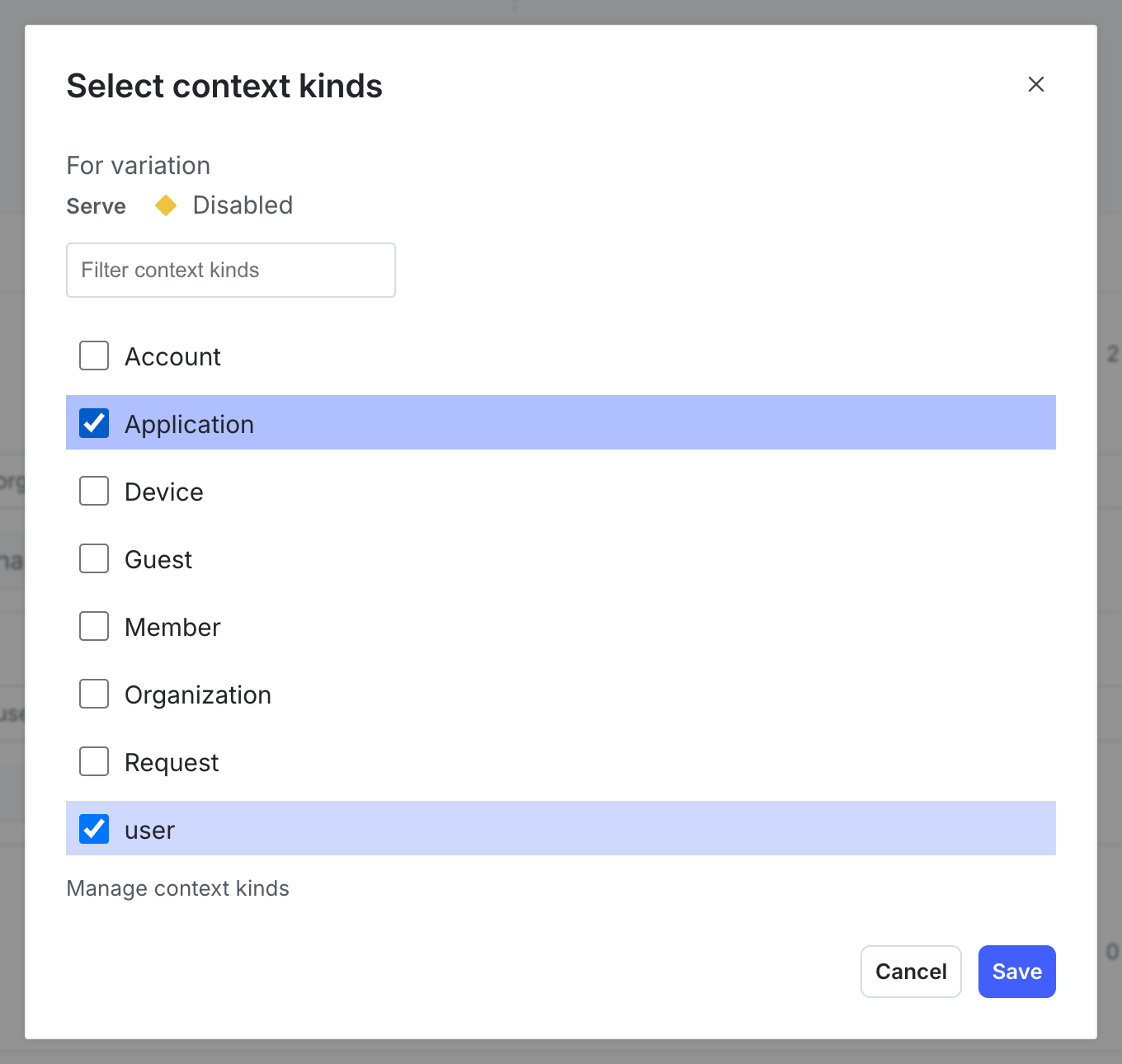Uncheck the Application context kind
This screenshot has height=1064, width=1122.
tap(93, 422)
